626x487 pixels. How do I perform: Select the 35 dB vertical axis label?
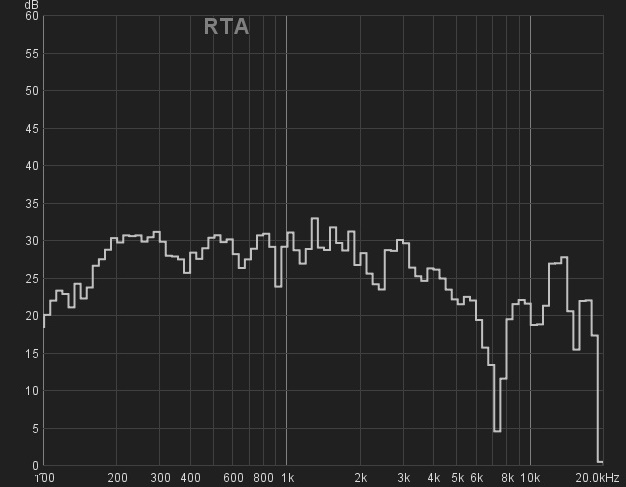tap(32, 204)
